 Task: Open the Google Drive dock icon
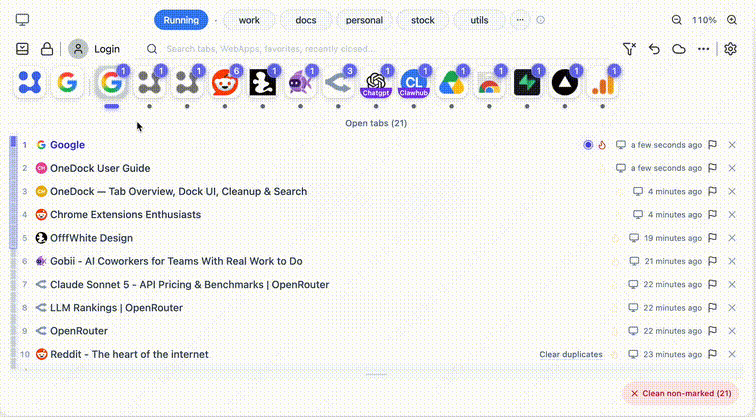coord(451,83)
